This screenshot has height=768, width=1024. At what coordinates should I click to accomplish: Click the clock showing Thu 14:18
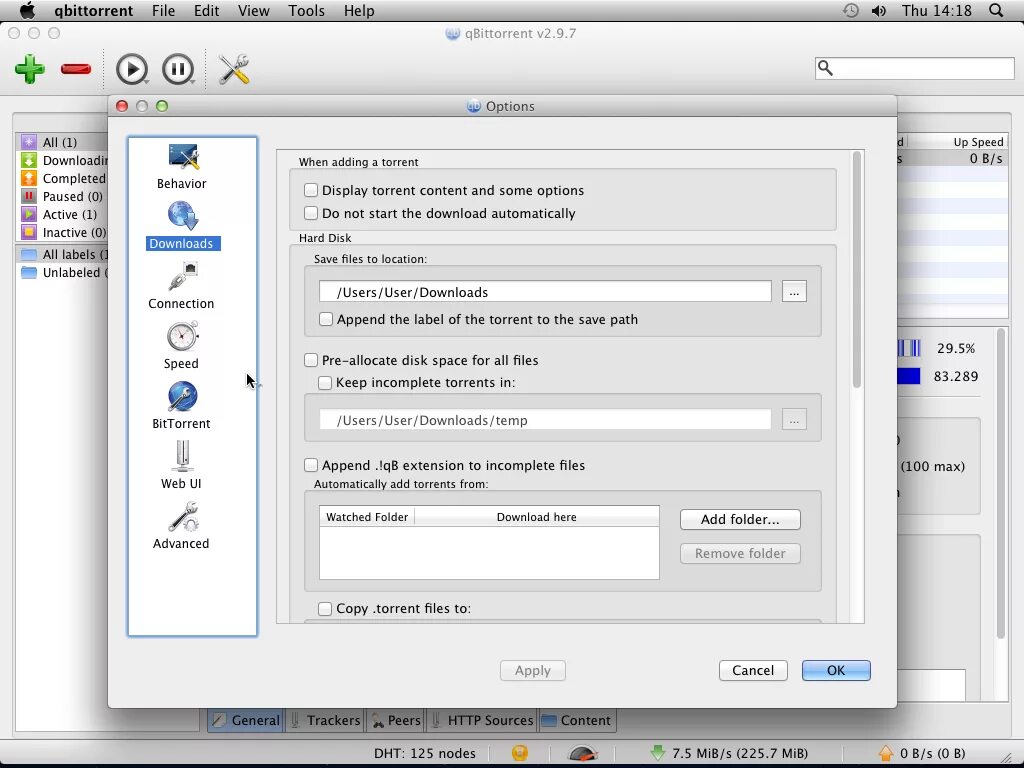pyautogui.click(x=936, y=10)
